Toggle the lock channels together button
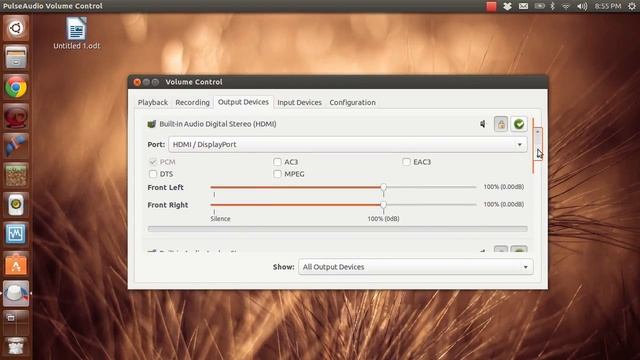 click(x=501, y=124)
